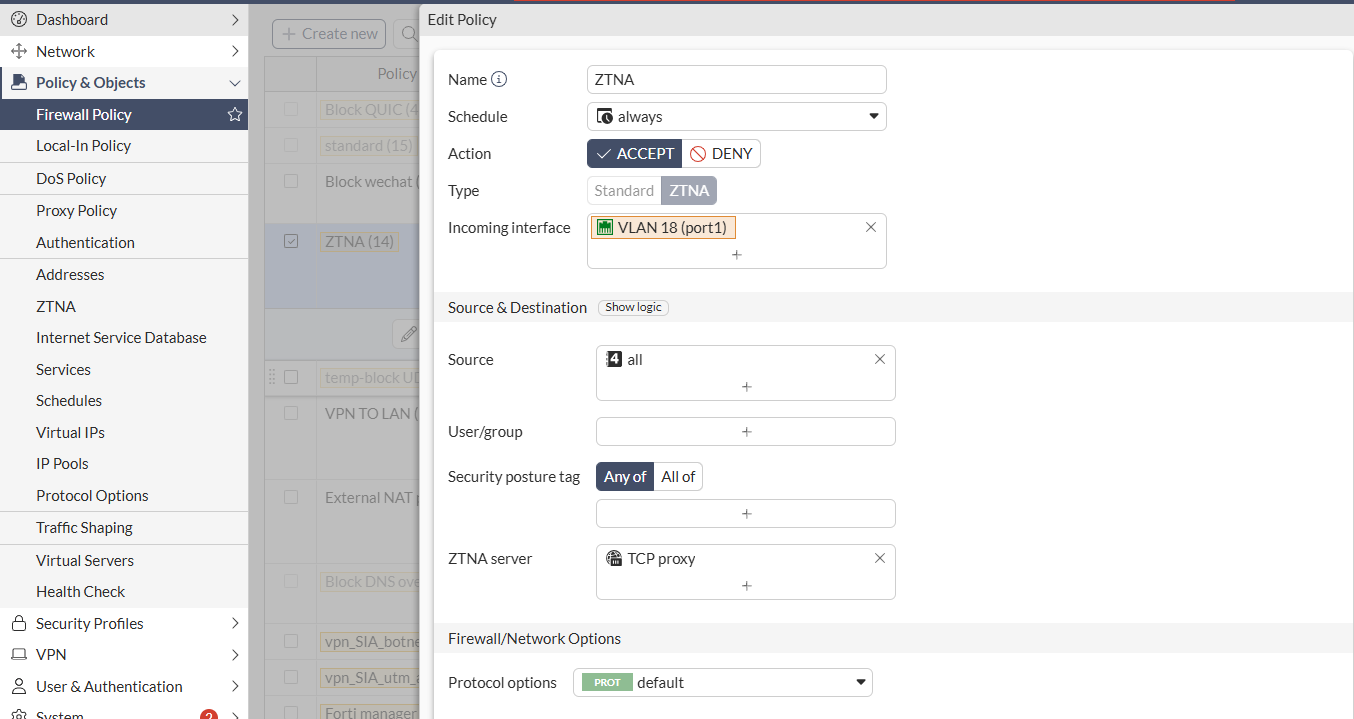1354x719 pixels.
Task: Expand the User & Authentication chevron
Action: [x=235, y=686]
